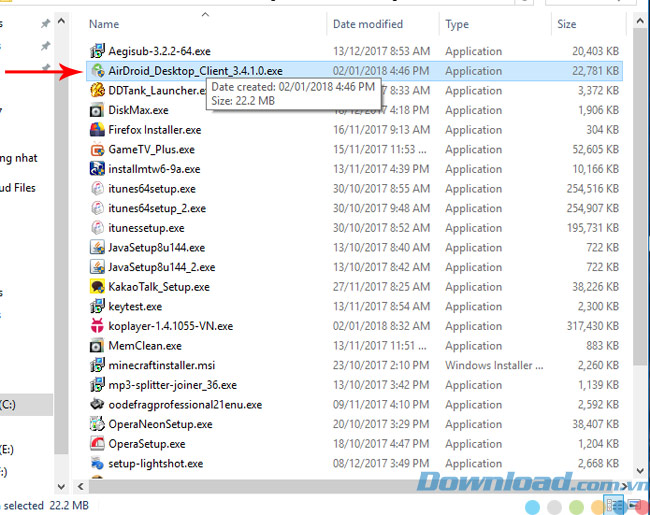Click the JavaSetup8u144.exe icon
Image resolution: width=650 pixels, height=515 pixels.
click(x=97, y=248)
